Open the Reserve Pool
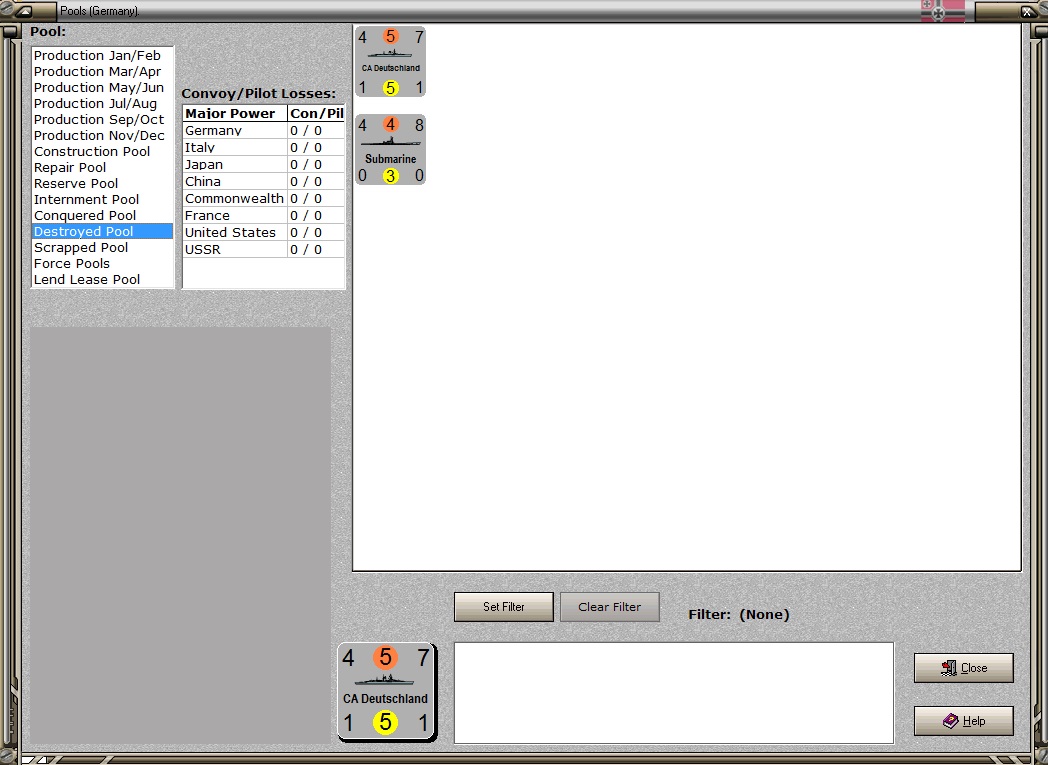 [x=102, y=184]
